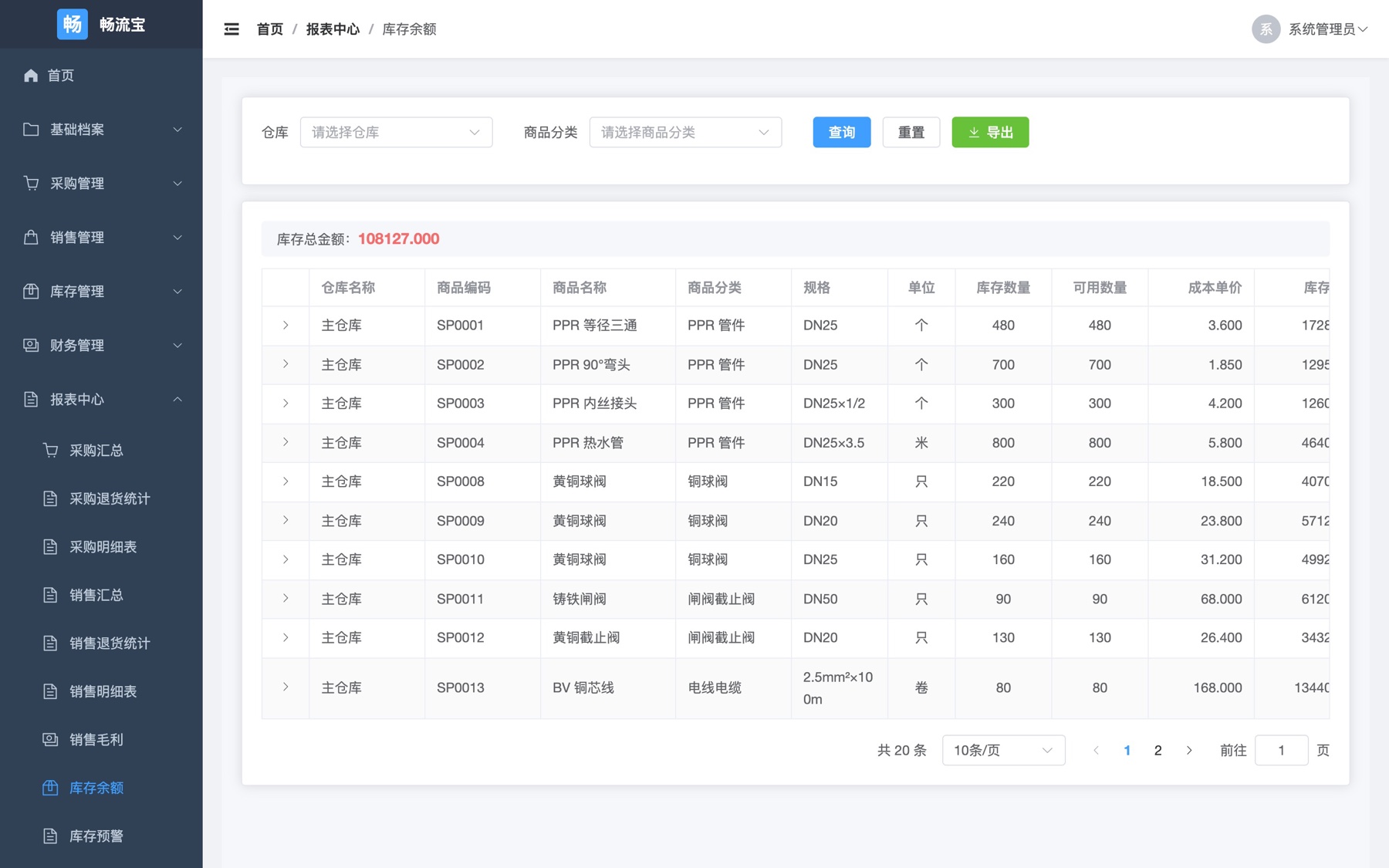Image resolution: width=1389 pixels, height=868 pixels.
Task: Click the 畅流宝 logo icon
Action: (73, 24)
